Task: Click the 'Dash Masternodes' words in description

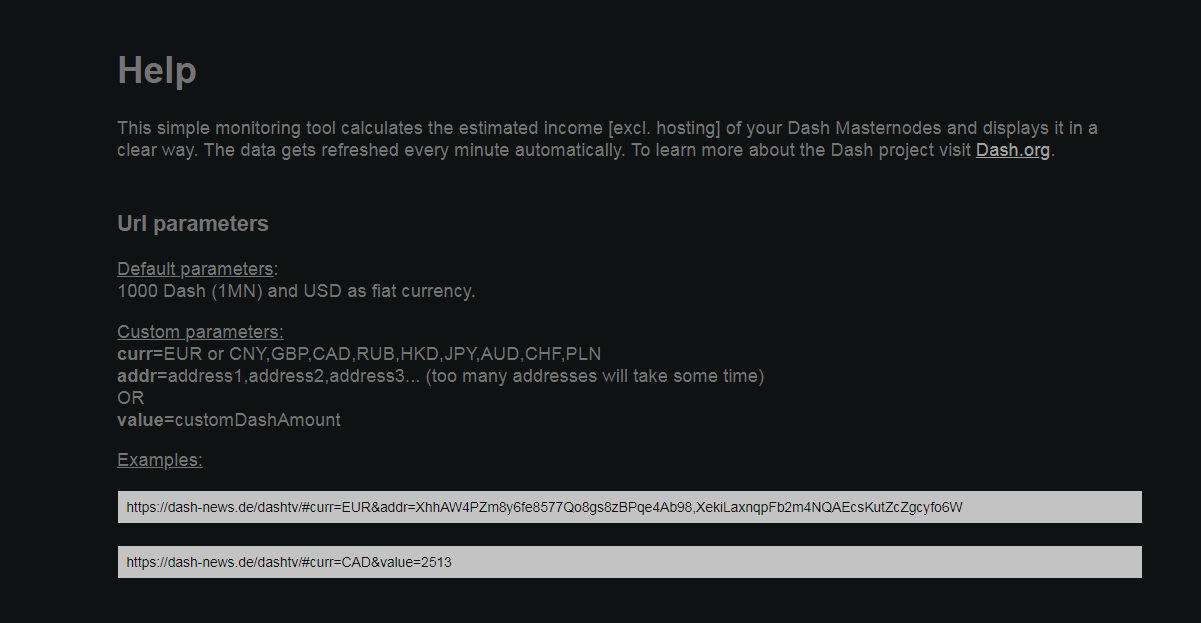Action: click(866, 129)
